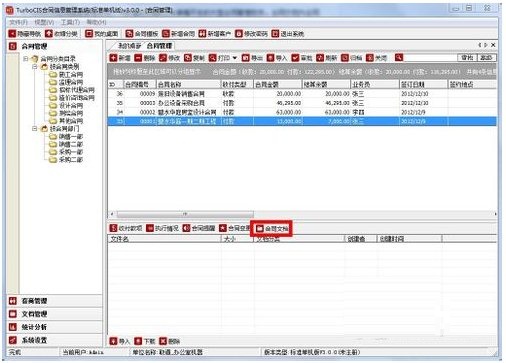This screenshot has height=363, width=506.
Task: Collapse the 合同分类目录 root tree node
Action: (x=26, y=59)
